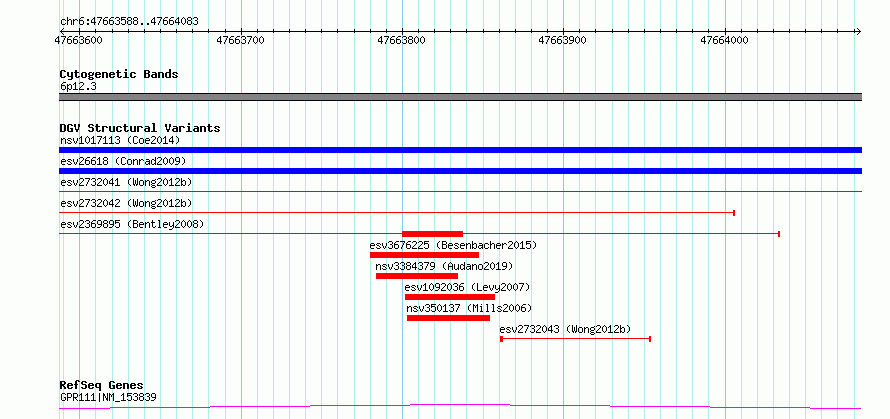Select the blue esv26618 variant bar
This screenshot has height=419, width=890.
tap(460, 171)
